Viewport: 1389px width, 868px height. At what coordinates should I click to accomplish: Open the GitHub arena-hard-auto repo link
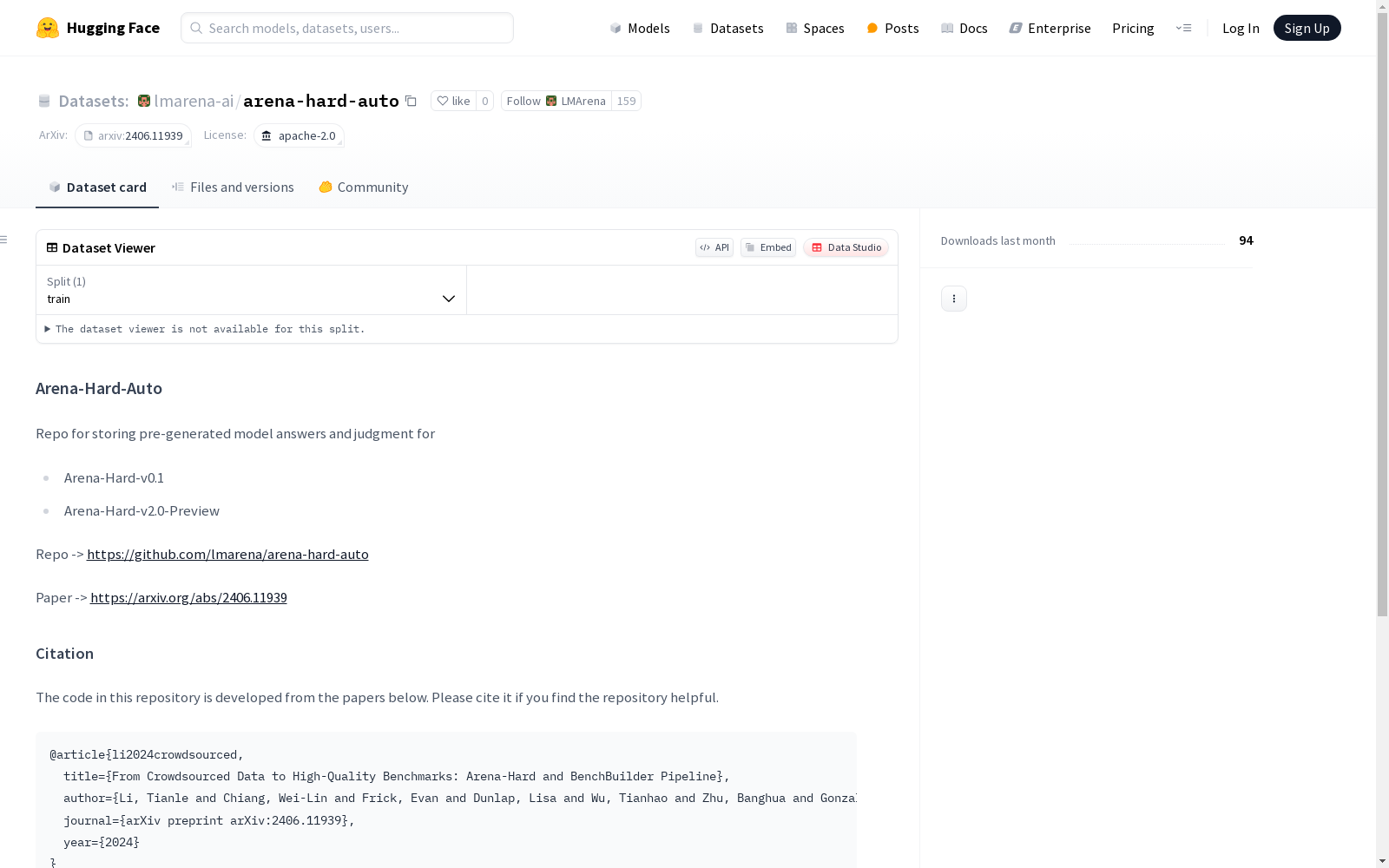click(227, 554)
